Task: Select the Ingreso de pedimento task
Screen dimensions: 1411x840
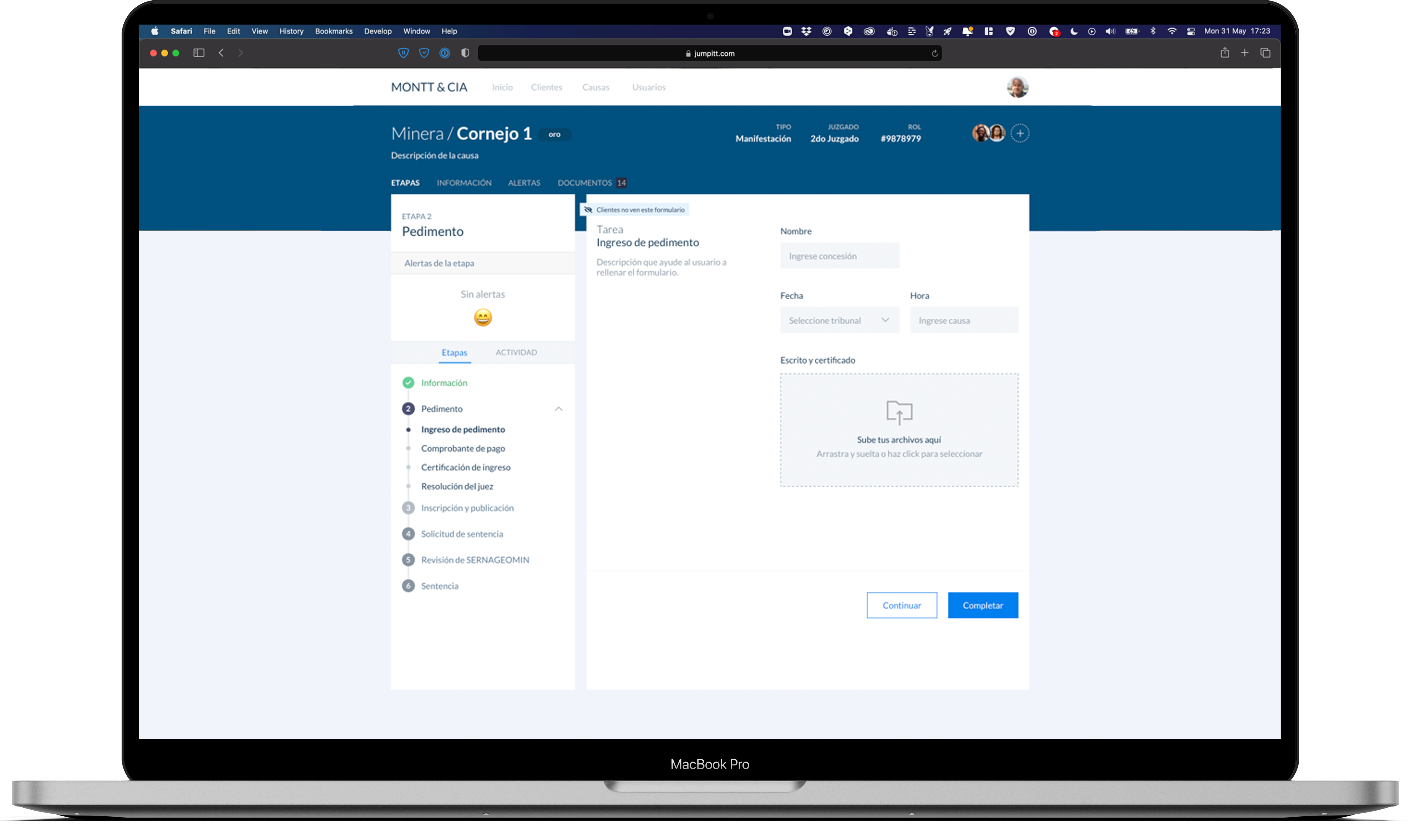Action: (x=462, y=430)
